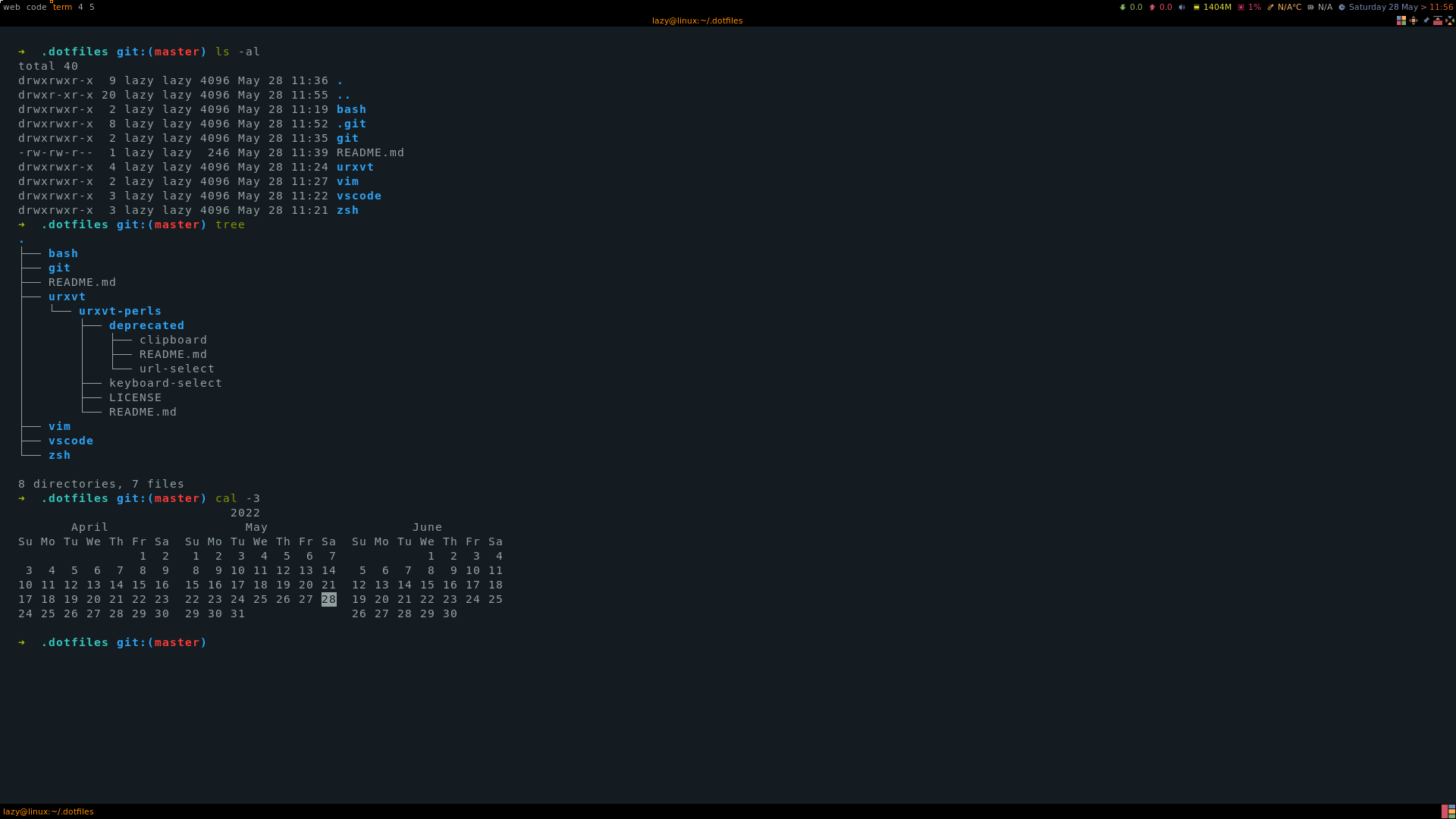The height and width of the screenshot is (819, 1456).
Task: Click the maximize titlebar icon with up arrow
Action: [1438, 20]
